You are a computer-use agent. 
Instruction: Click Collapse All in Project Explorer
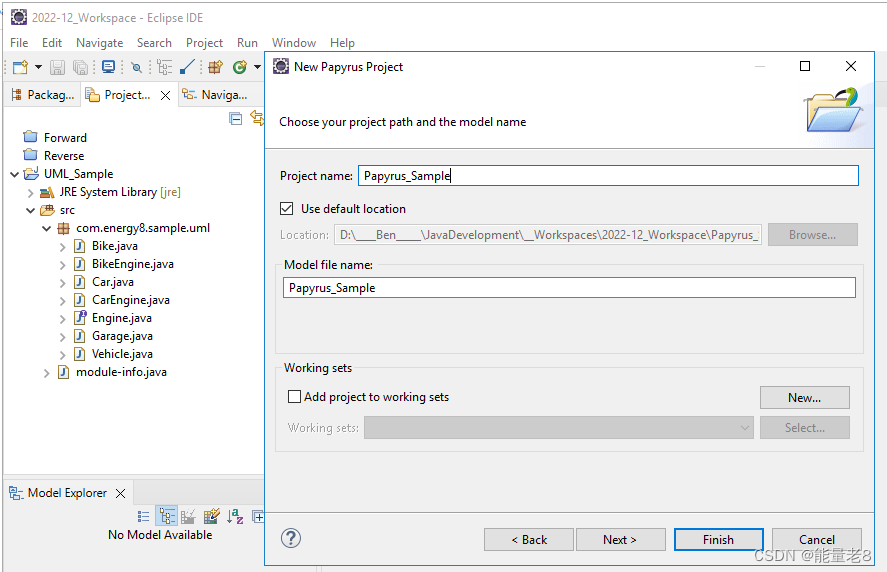tap(236, 118)
